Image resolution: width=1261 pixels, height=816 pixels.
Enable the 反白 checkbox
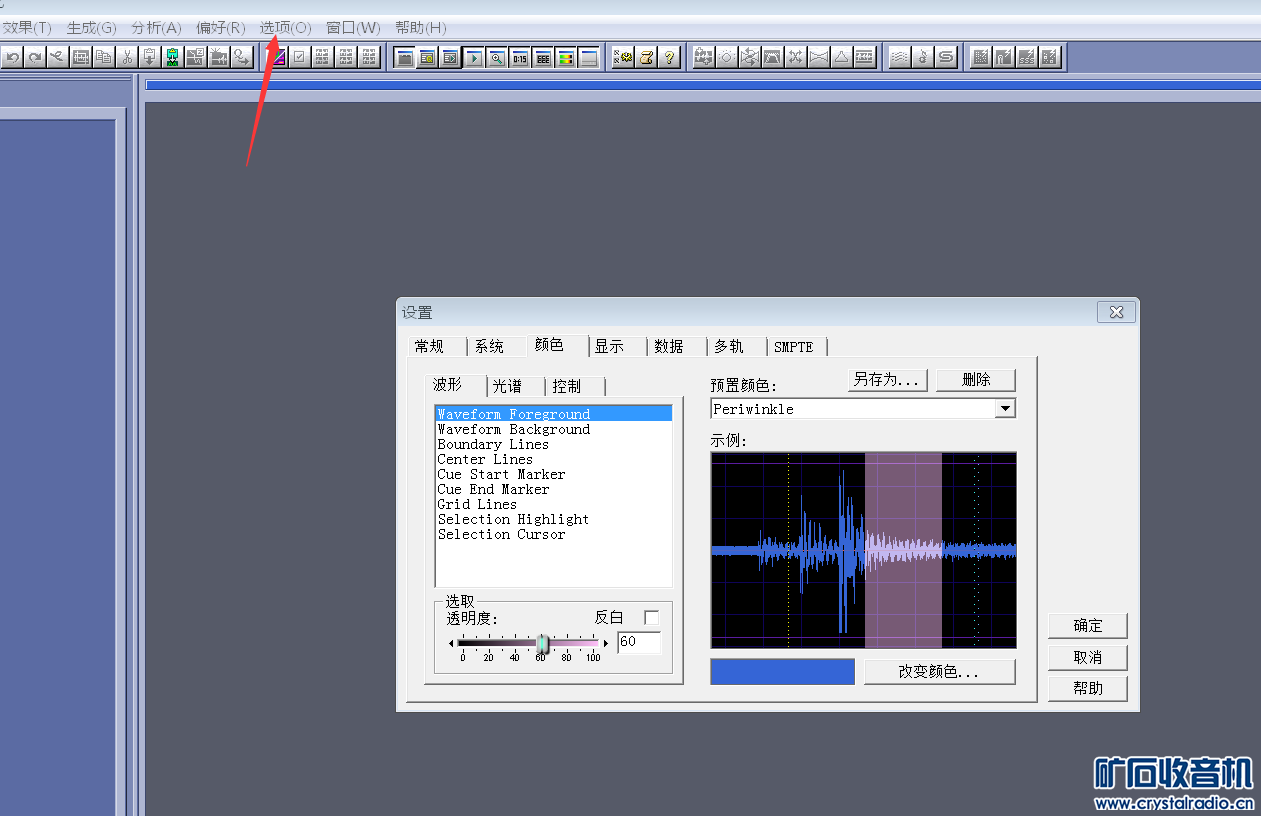(651, 618)
